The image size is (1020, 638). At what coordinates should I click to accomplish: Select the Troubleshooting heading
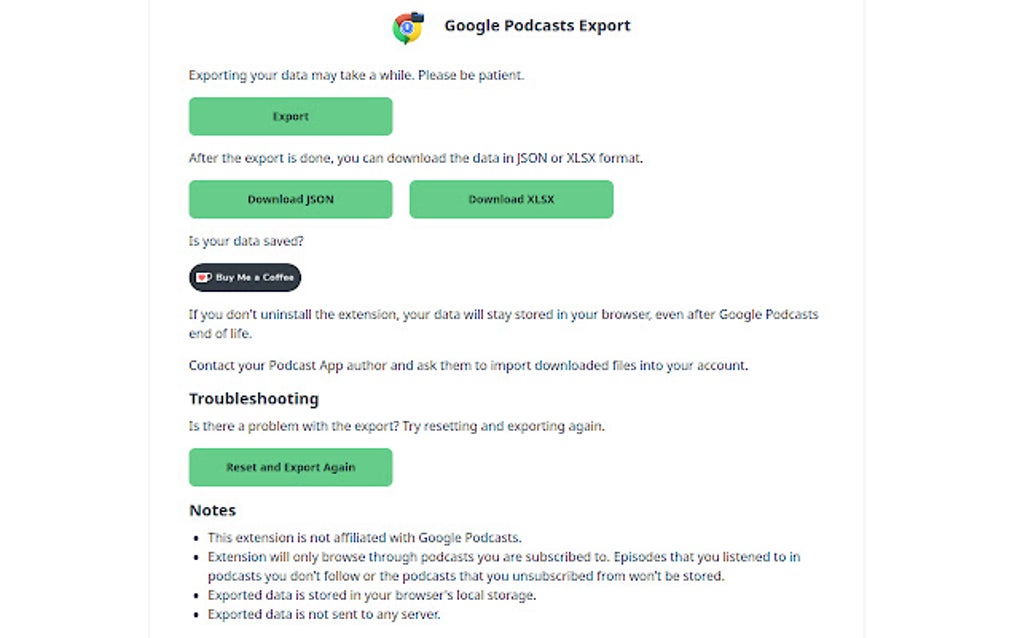254,398
